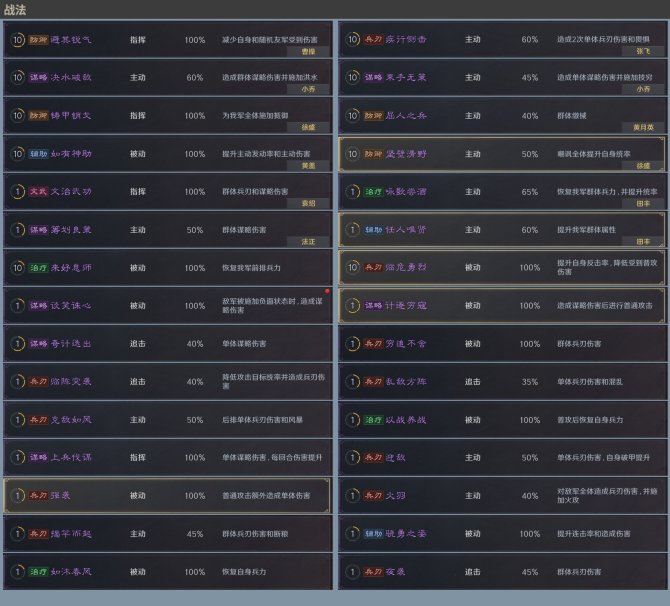This screenshot has height=606, width=670.
Task: Click the 黄月英 hero label
Action: [640, 126]
